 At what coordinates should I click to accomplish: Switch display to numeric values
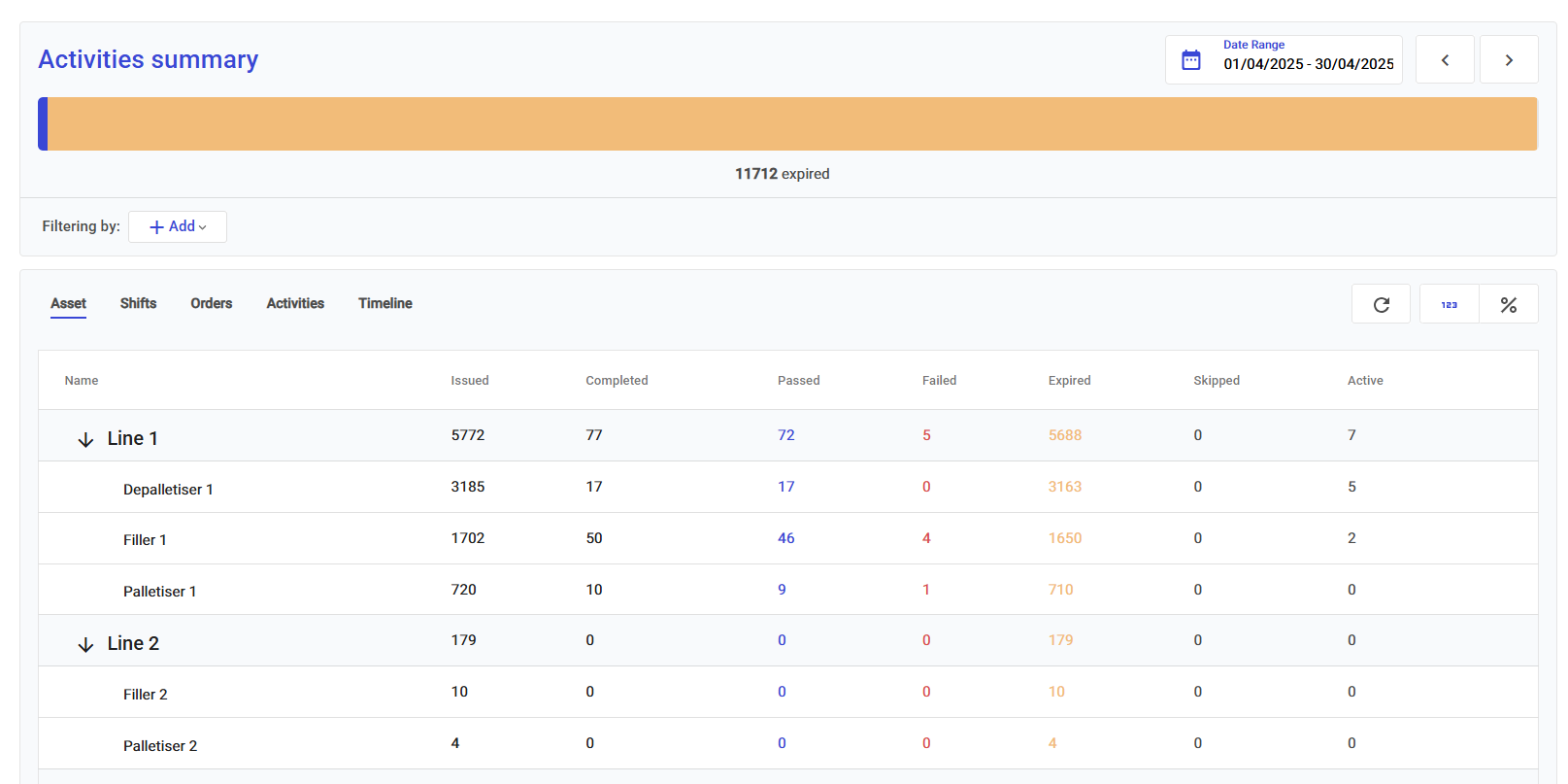coord(1449,305)
